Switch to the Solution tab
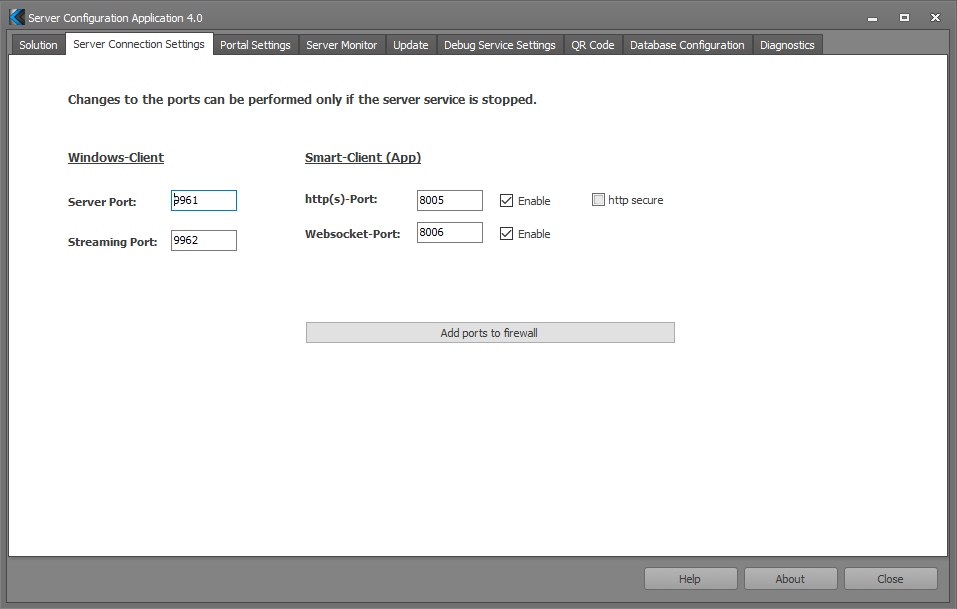The height and width of the screenshot is (609, 957). point(38,45)
